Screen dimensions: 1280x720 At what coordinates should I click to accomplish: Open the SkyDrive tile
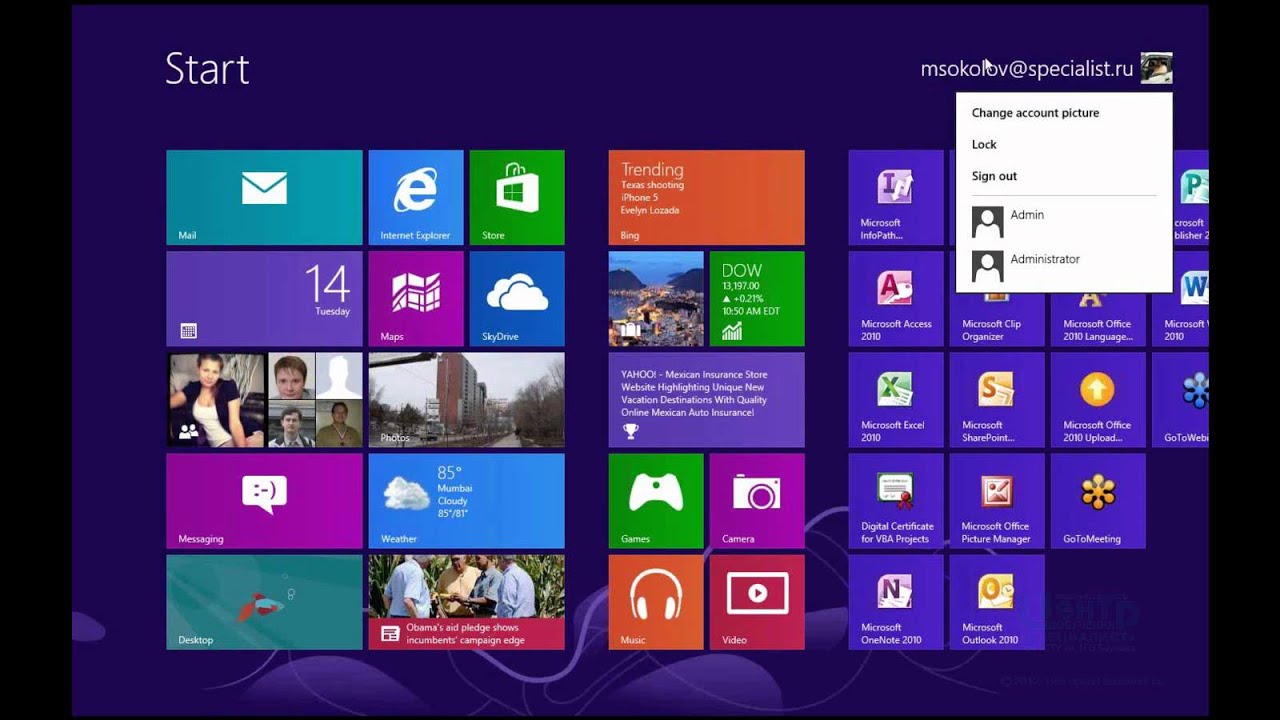tap(517, 298)
